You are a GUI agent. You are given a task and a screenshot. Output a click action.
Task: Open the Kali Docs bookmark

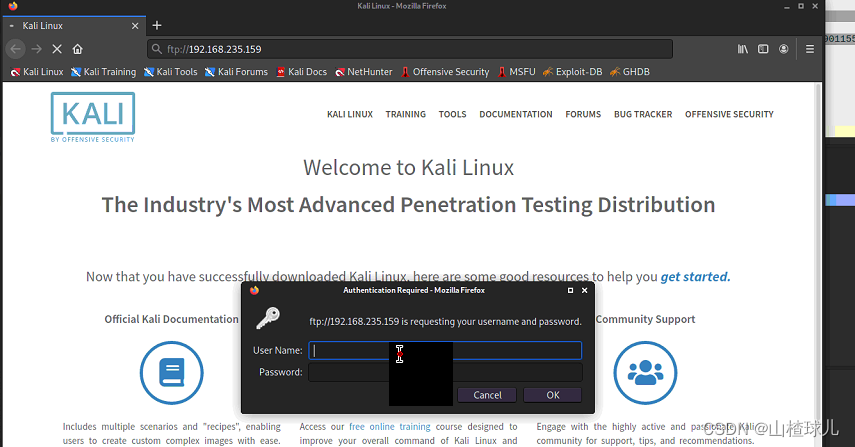[x=302, y=72]
